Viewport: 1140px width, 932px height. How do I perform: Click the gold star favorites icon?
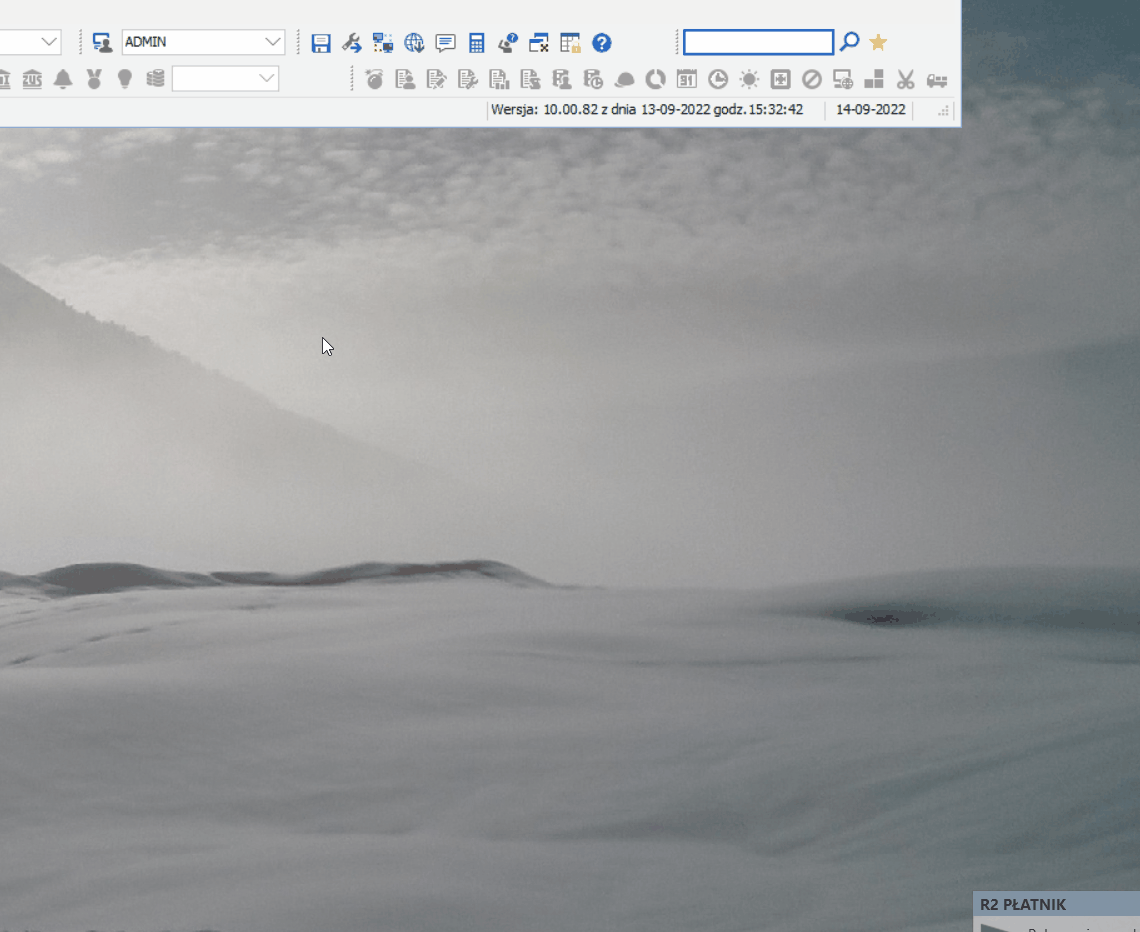tap(878, 42)
